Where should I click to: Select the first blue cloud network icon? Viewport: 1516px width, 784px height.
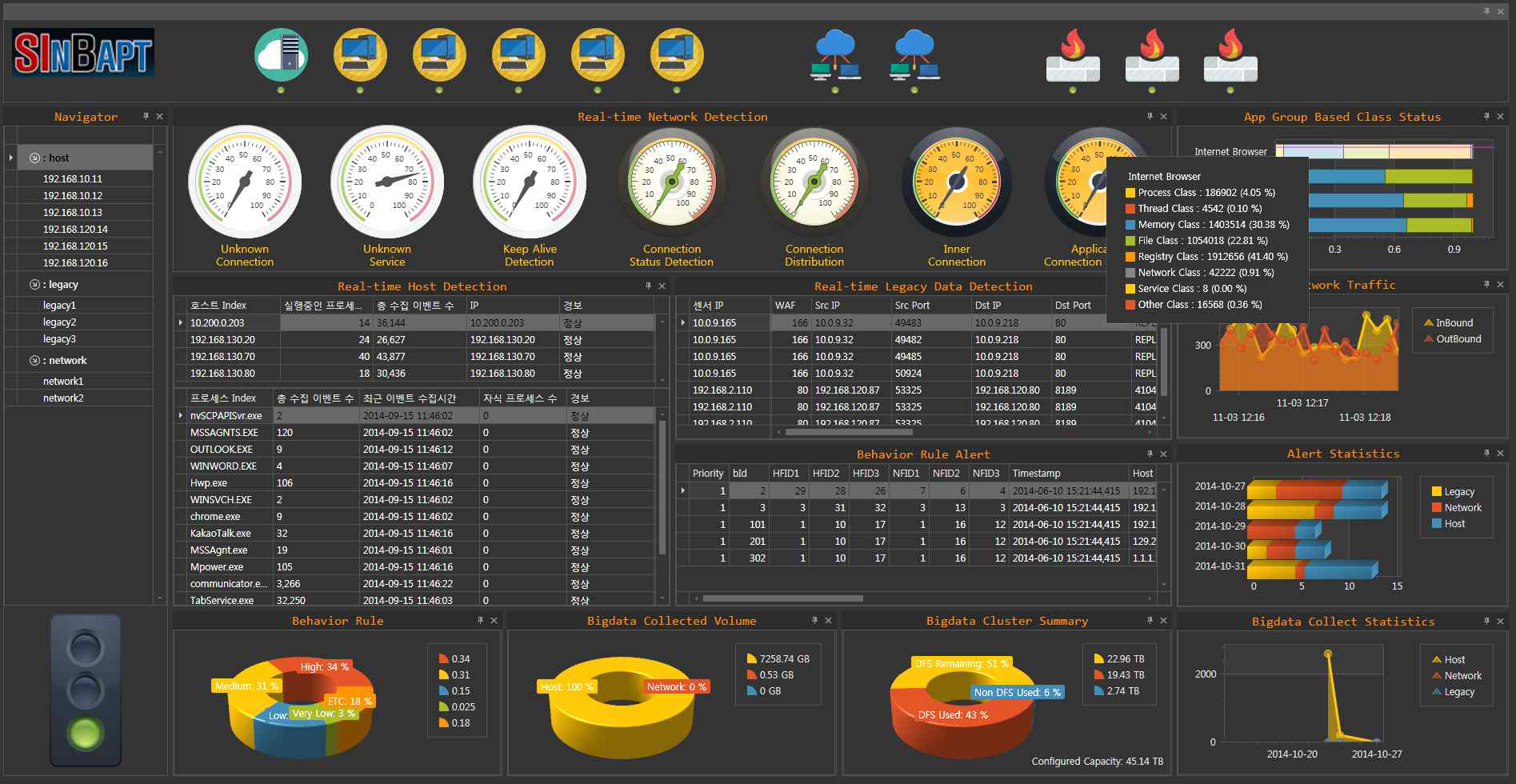click(835, 54)
